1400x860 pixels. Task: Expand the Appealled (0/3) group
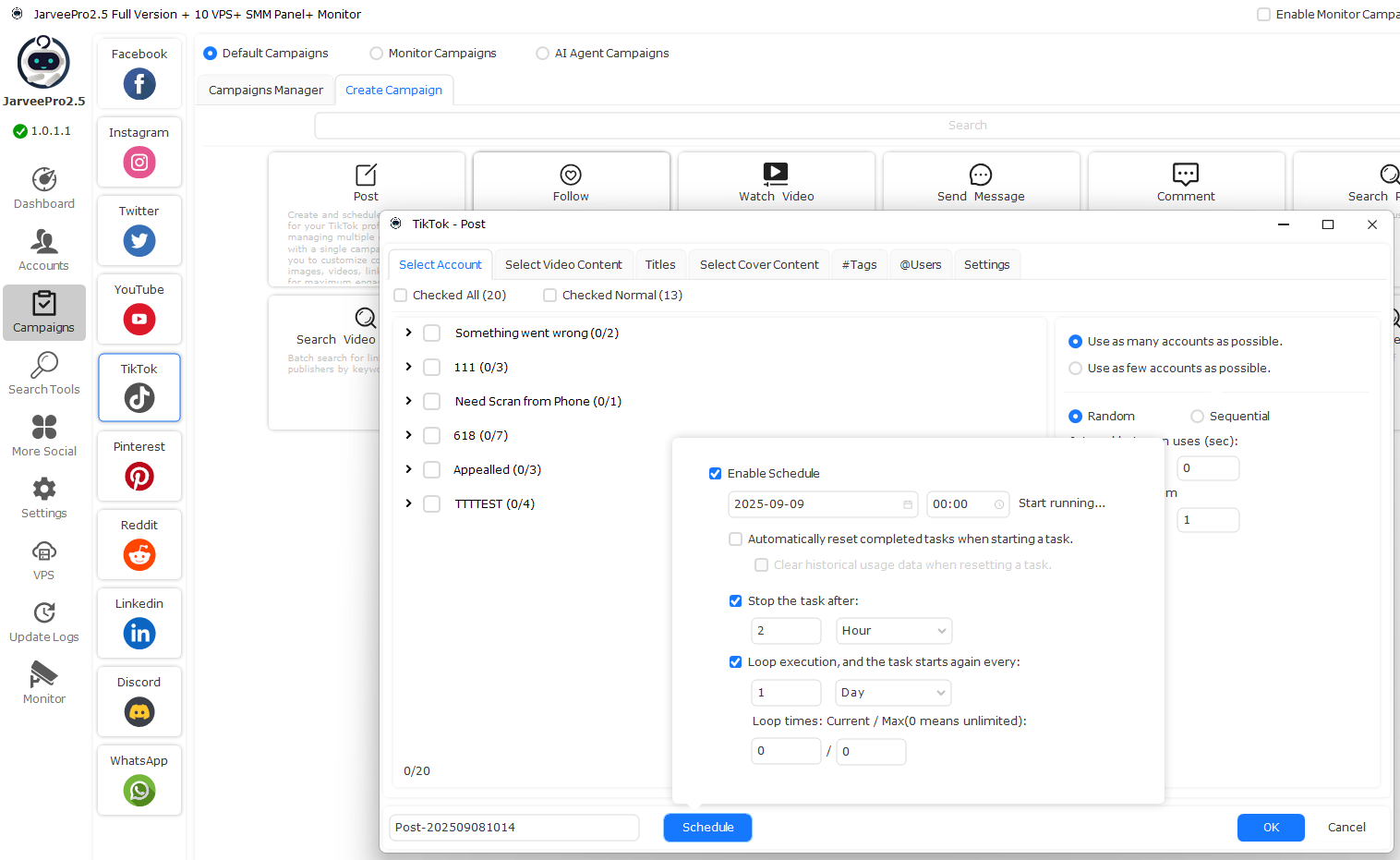[x=409, y=469]
